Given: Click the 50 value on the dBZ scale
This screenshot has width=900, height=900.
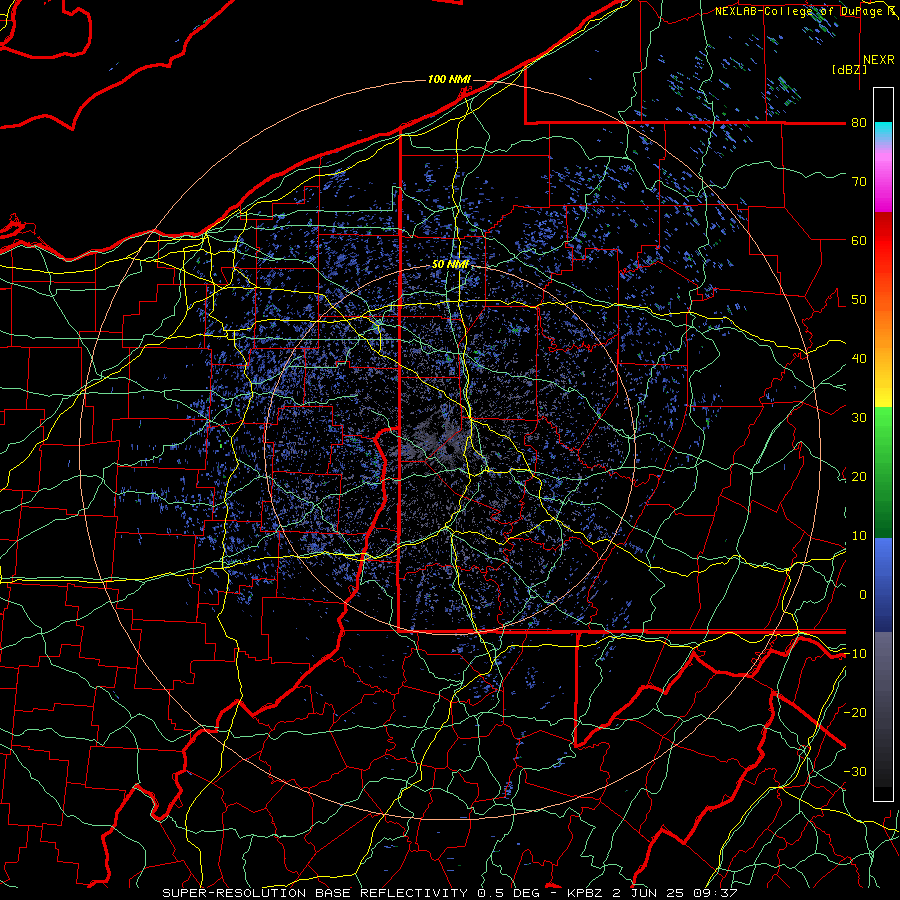Looking at the screenshot, I should pos(859,300).
